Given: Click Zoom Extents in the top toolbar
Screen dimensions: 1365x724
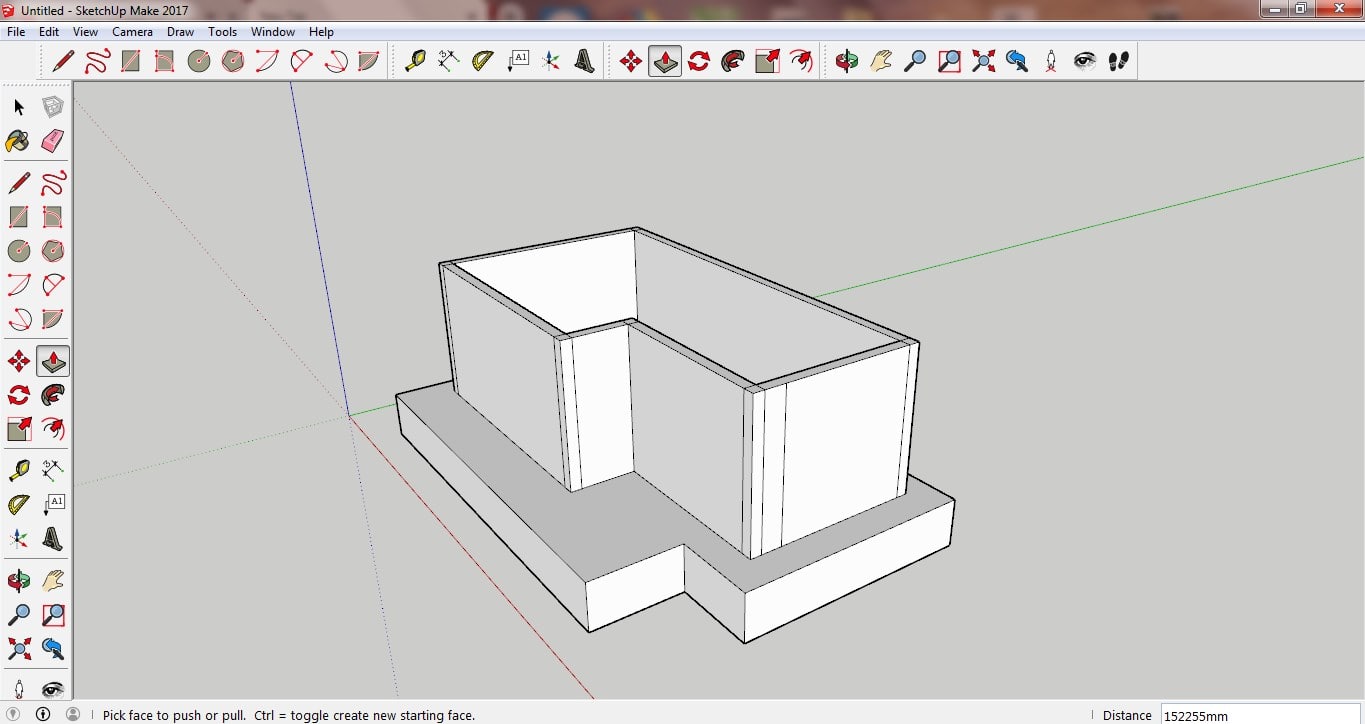Looking at the screenshot, I should [983, 61].
